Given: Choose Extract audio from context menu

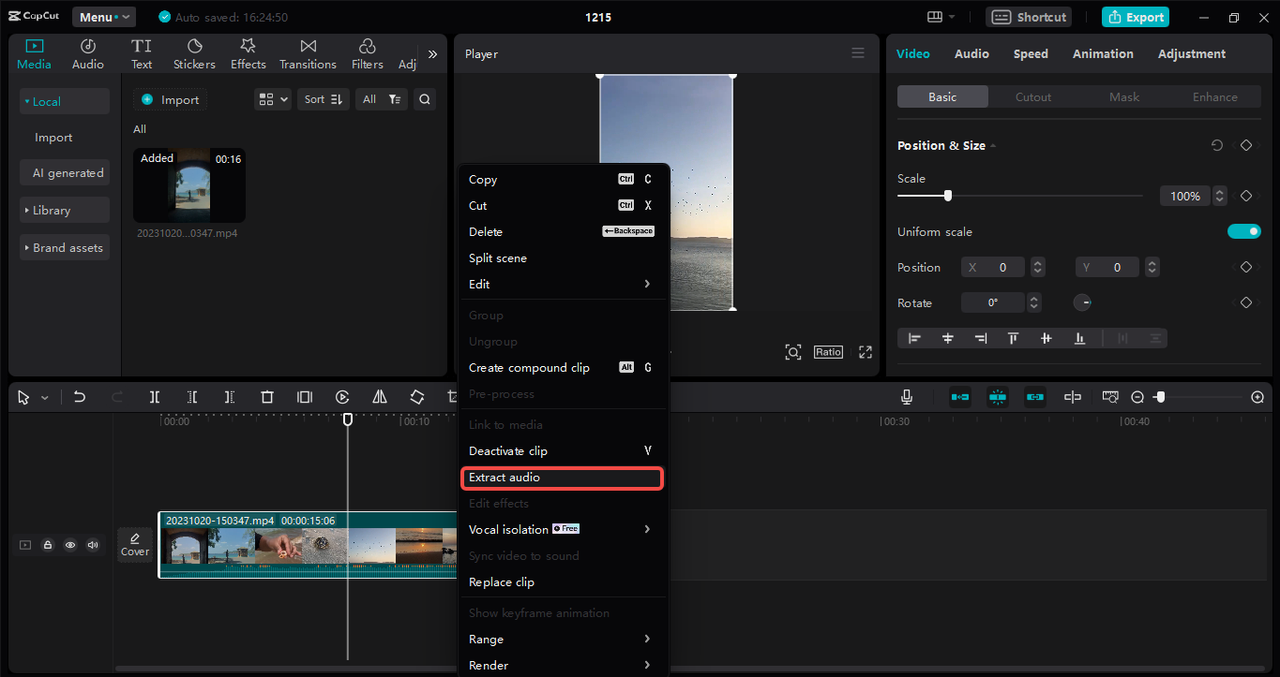Looking at the screenshot, I should 562,477.
